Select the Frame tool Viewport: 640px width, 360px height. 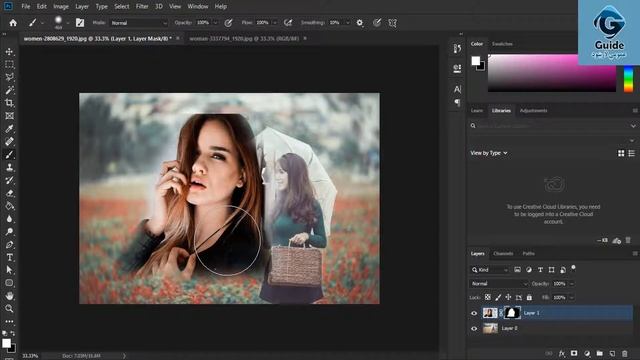coord(9,116)
